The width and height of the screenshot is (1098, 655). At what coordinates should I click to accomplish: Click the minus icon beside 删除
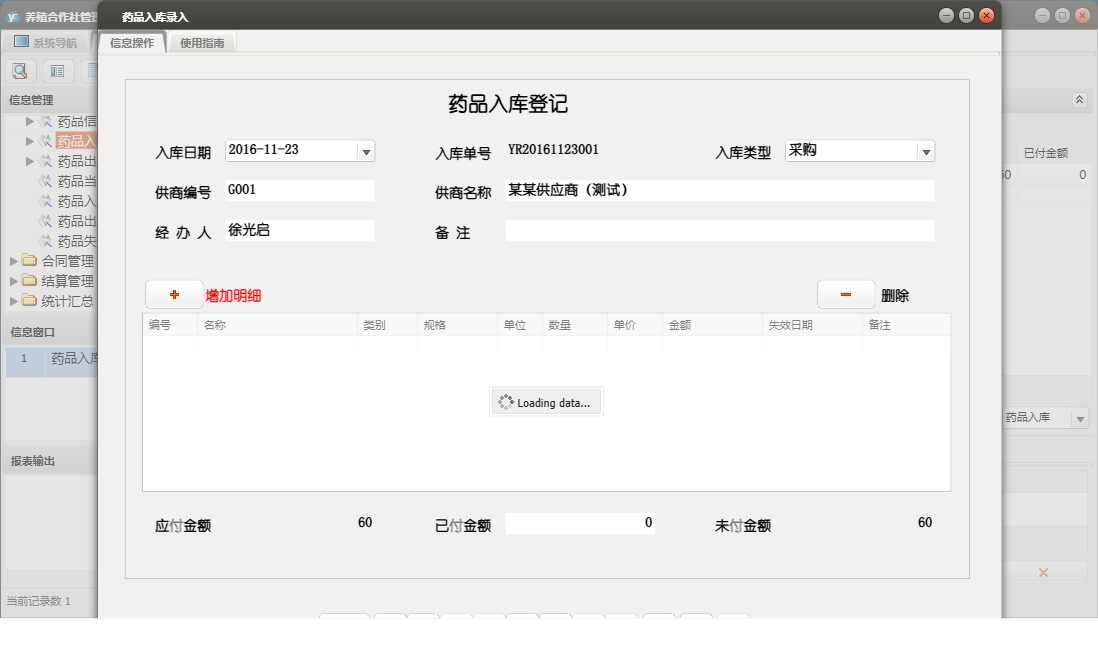845,294
